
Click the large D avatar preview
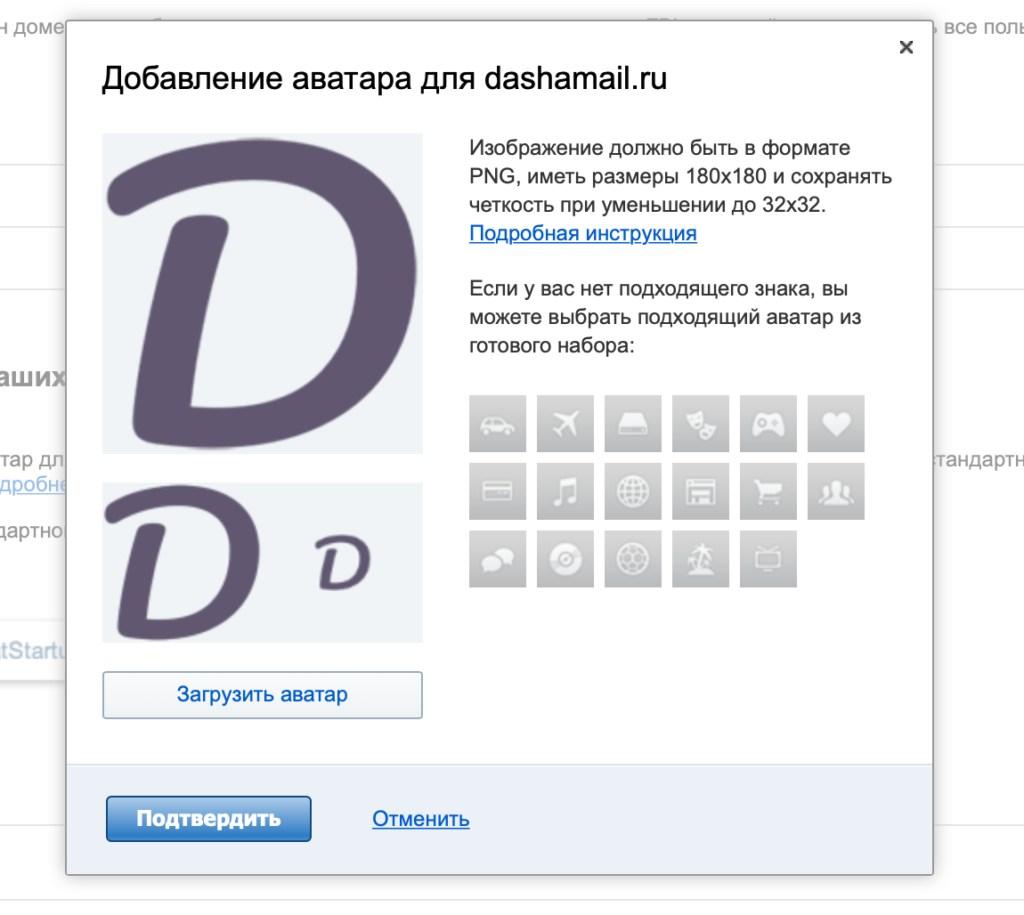tap(262, 293)
